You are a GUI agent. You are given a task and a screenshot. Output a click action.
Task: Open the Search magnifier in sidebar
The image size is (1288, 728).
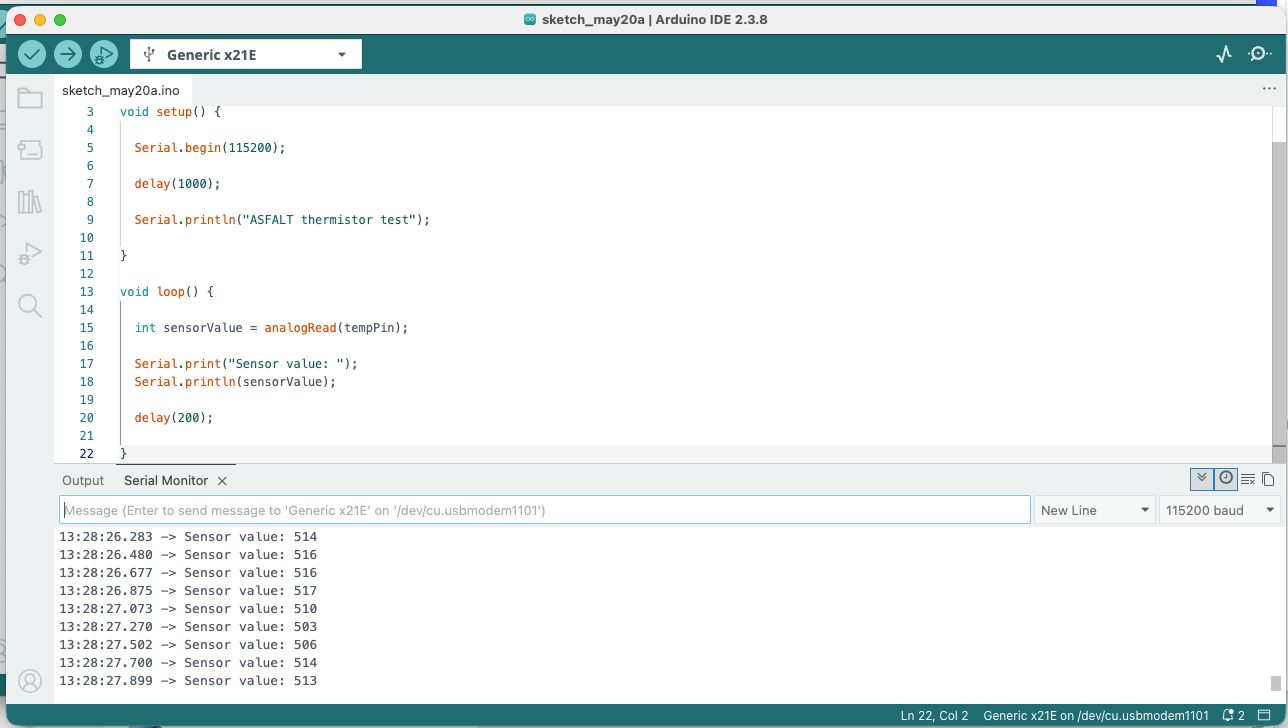pos(30,306)
